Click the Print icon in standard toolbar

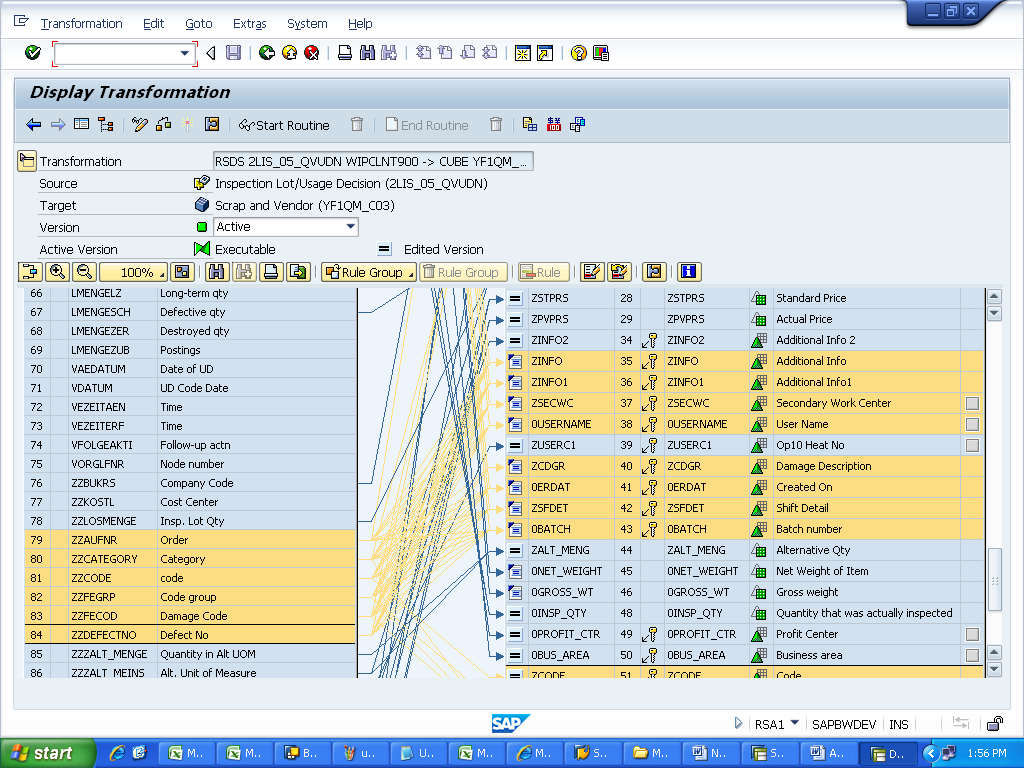pos(345,53)
